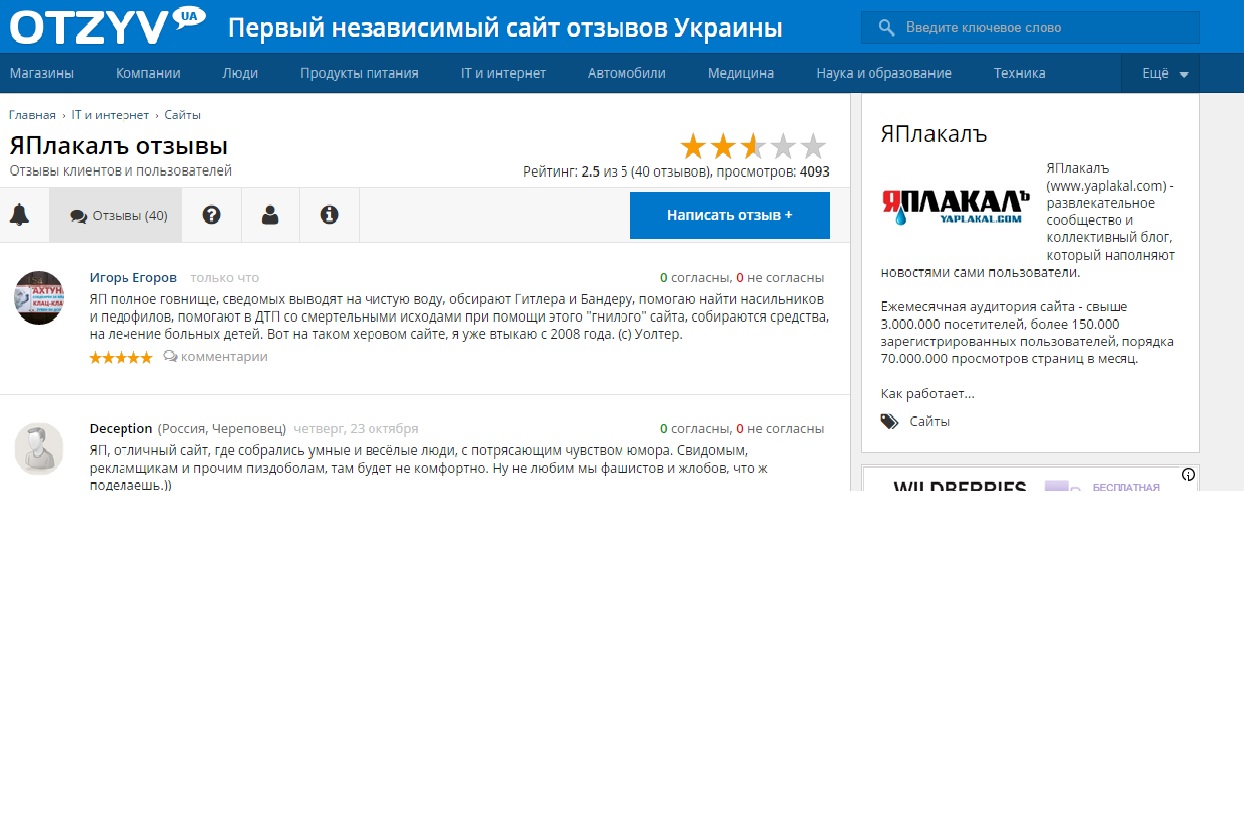Select the Отзывы (40) tab

pos(116,215)
